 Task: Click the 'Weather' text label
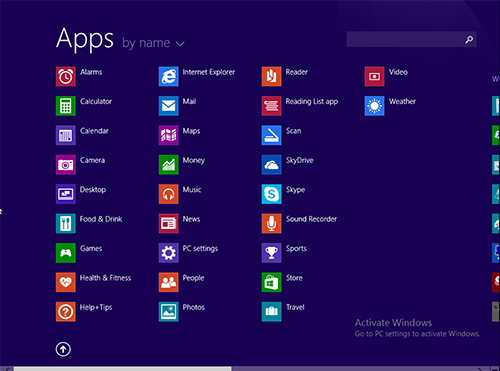pos(402,101)
